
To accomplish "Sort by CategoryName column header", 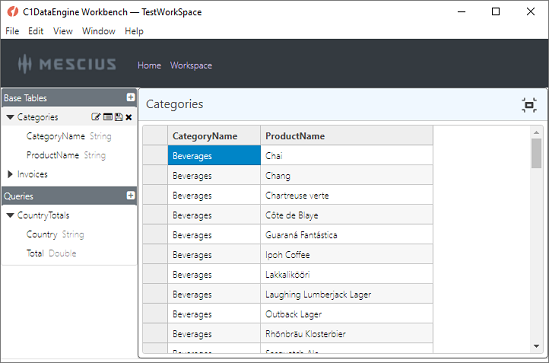I will tap(214, 135).
